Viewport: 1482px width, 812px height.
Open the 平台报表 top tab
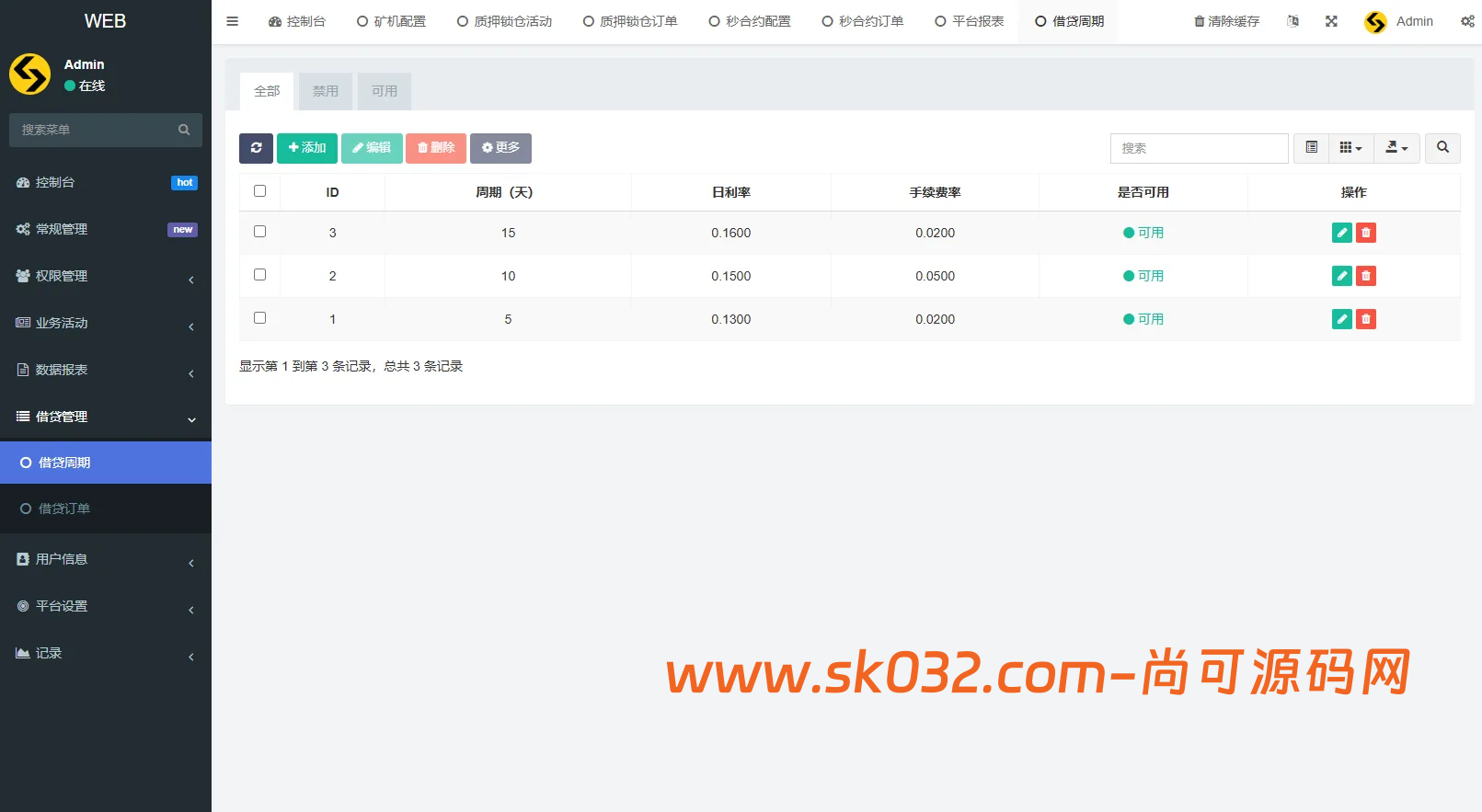click(x=969, y=21)
